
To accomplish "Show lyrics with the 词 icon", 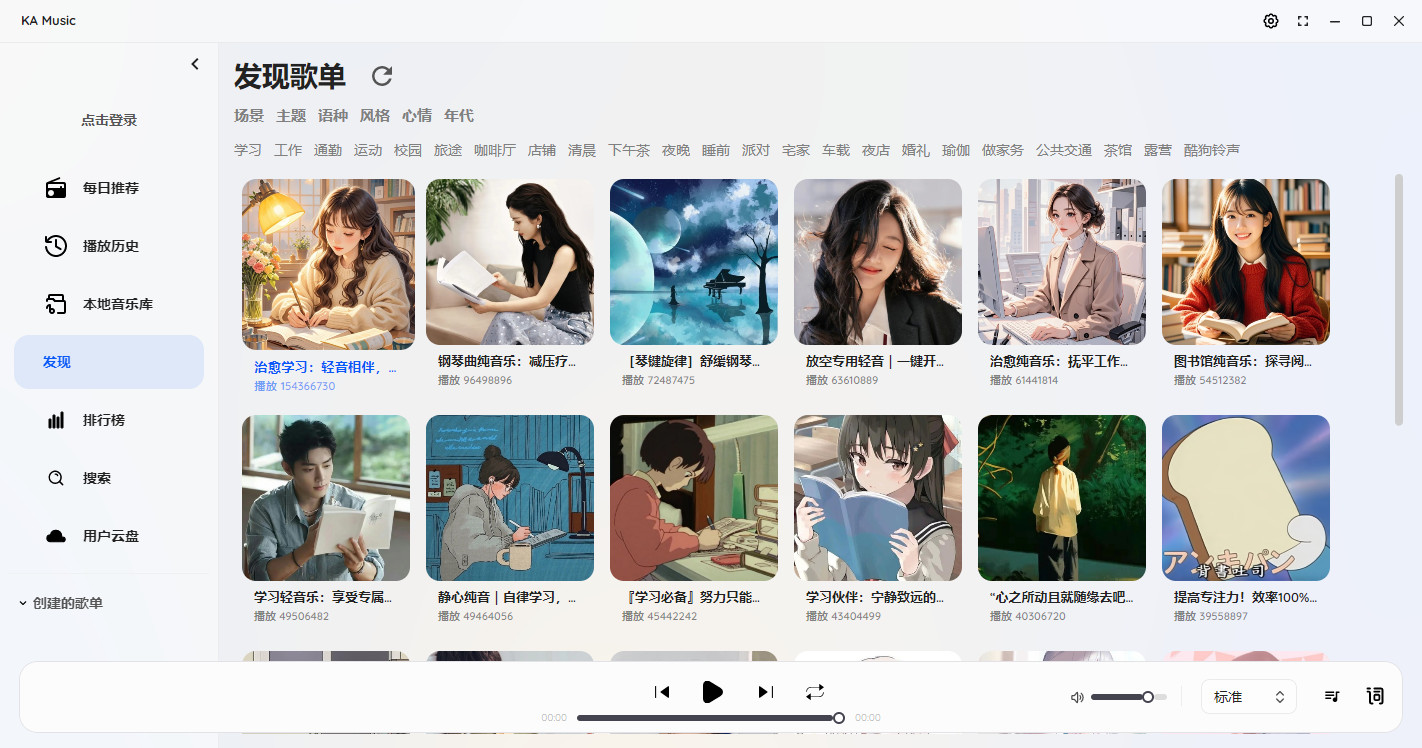I will click(x=1375, y=696).
